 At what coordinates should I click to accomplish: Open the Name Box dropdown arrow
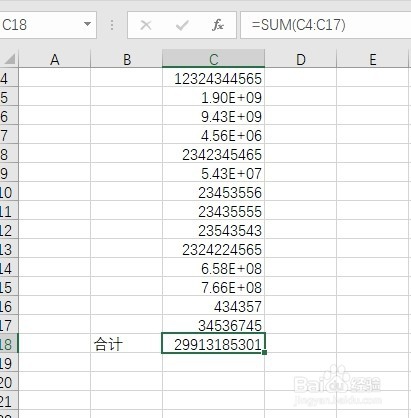(87, 24)
